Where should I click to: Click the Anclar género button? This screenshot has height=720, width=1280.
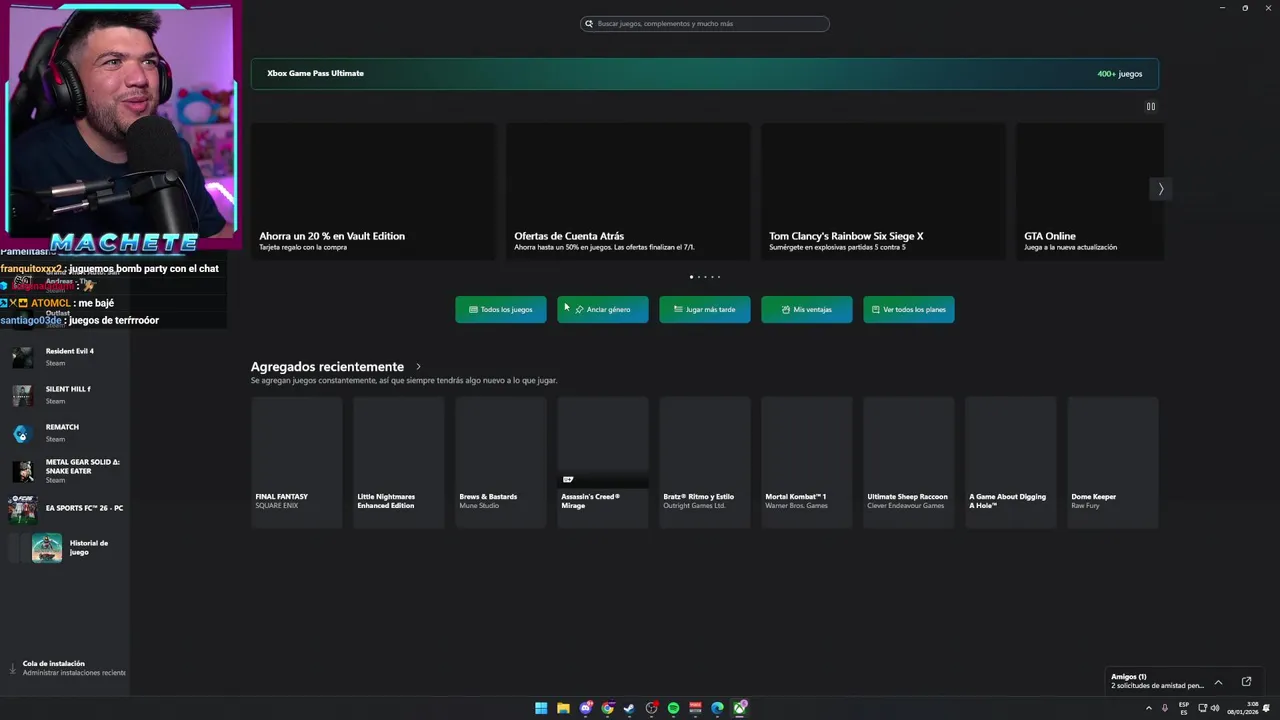(x=603, y=310)
